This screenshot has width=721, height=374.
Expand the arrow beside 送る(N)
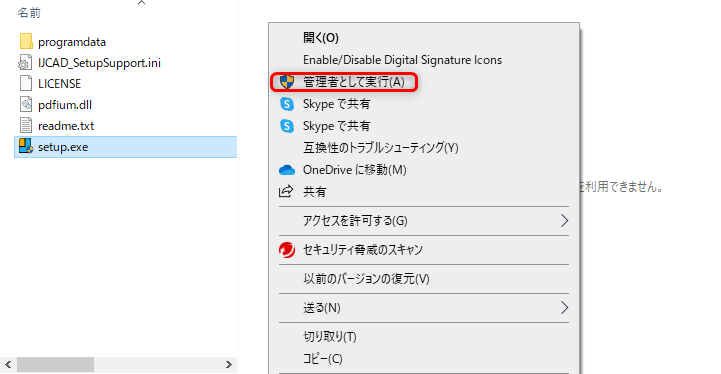pos(565,308)
